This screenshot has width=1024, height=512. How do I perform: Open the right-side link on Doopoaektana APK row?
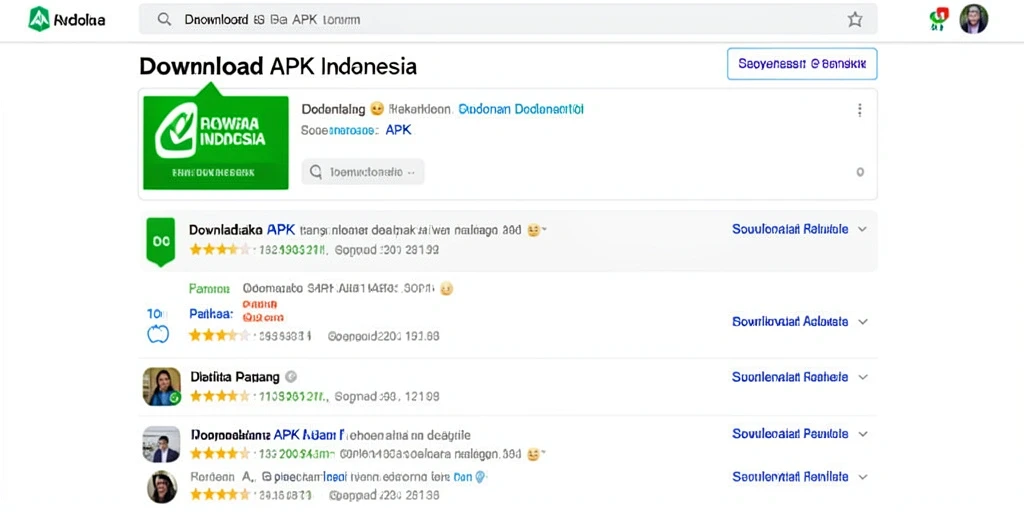click(x=790, y=434)
